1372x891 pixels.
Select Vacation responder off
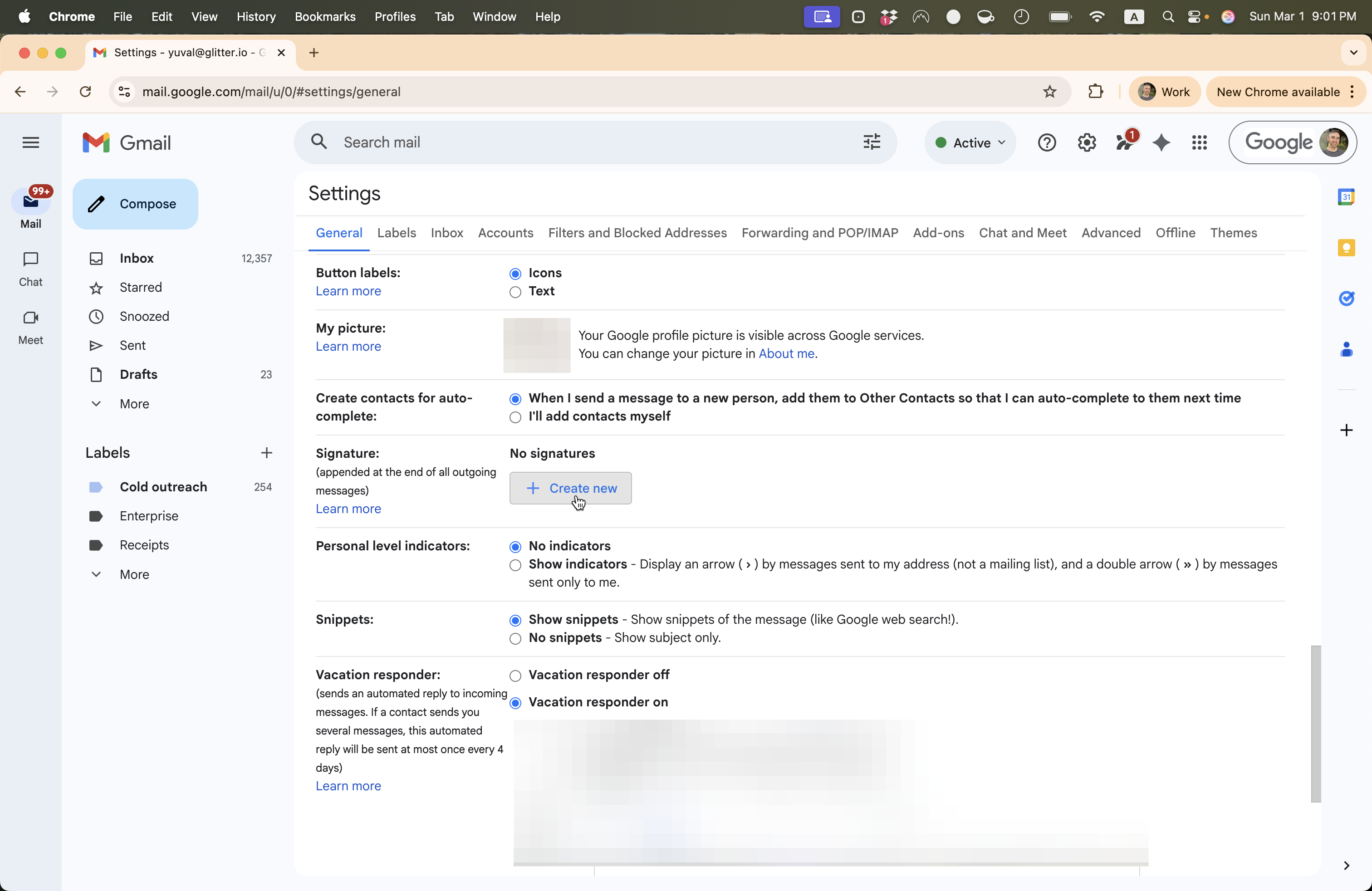click(515, 676)
